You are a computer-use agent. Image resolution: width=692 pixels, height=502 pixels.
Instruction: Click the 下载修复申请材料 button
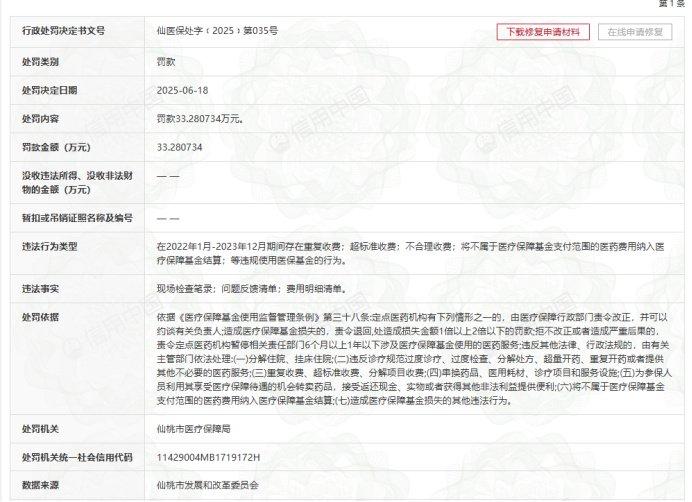(543, 32)
